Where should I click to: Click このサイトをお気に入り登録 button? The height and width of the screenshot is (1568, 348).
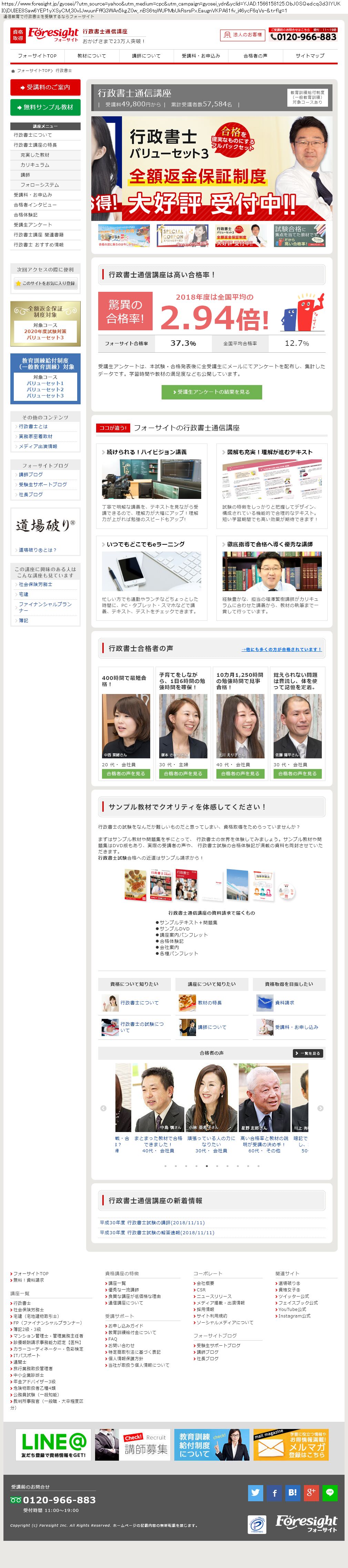[45, 283]
